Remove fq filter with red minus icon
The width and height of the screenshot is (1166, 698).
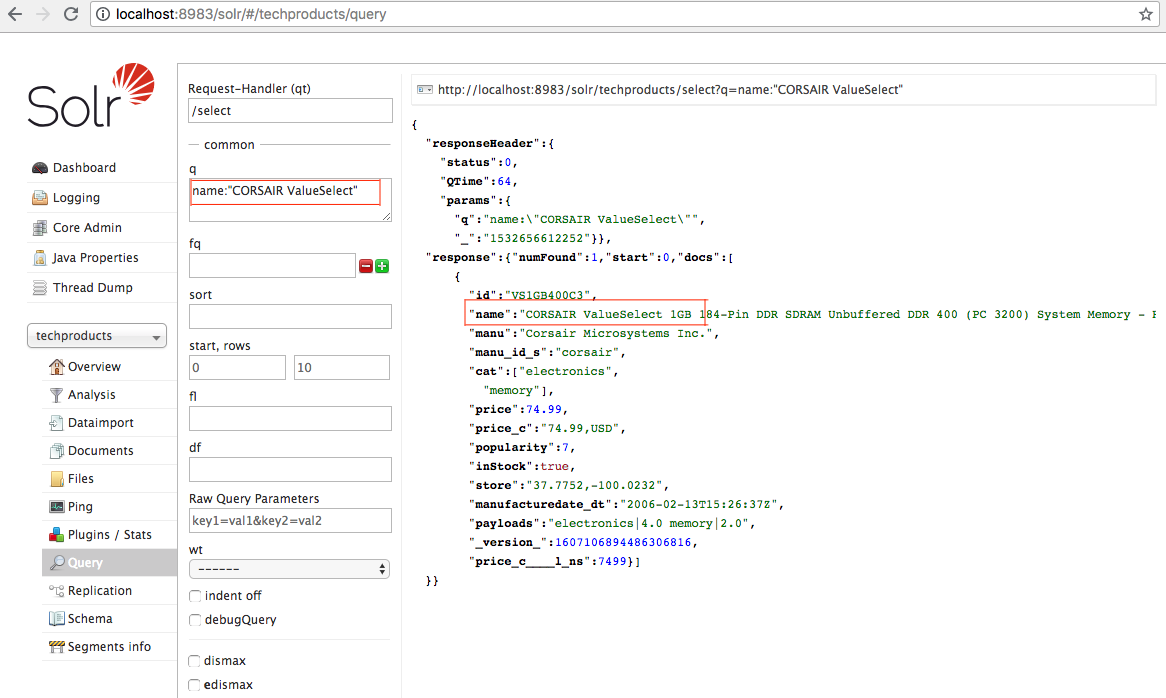(x=366, y=266)
